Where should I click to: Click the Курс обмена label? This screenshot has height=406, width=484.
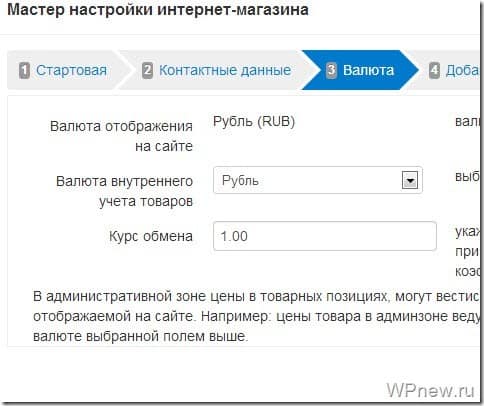point(151,236)
